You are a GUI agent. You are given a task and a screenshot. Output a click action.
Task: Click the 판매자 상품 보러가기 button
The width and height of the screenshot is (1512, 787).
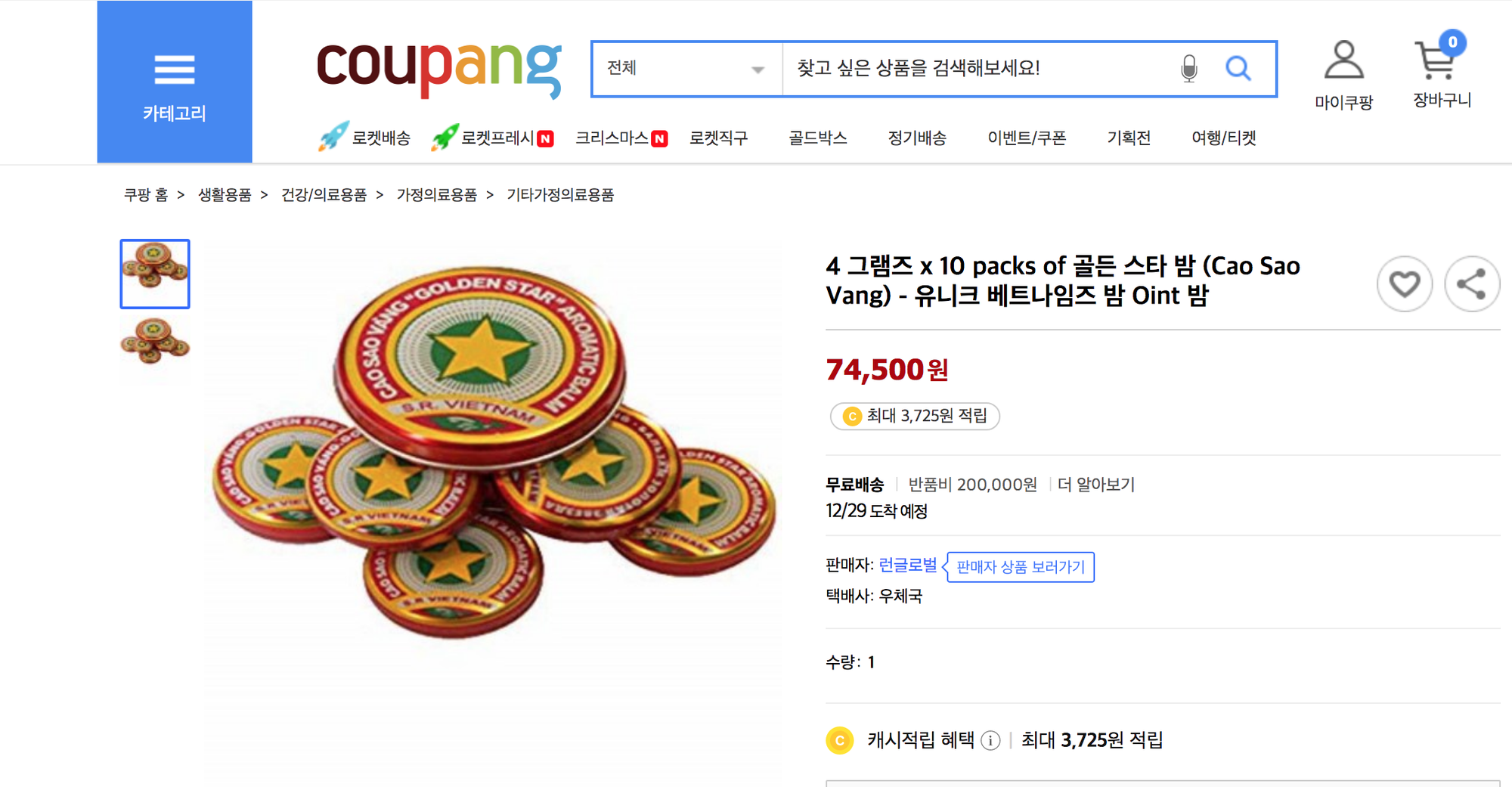[1020, 567]
